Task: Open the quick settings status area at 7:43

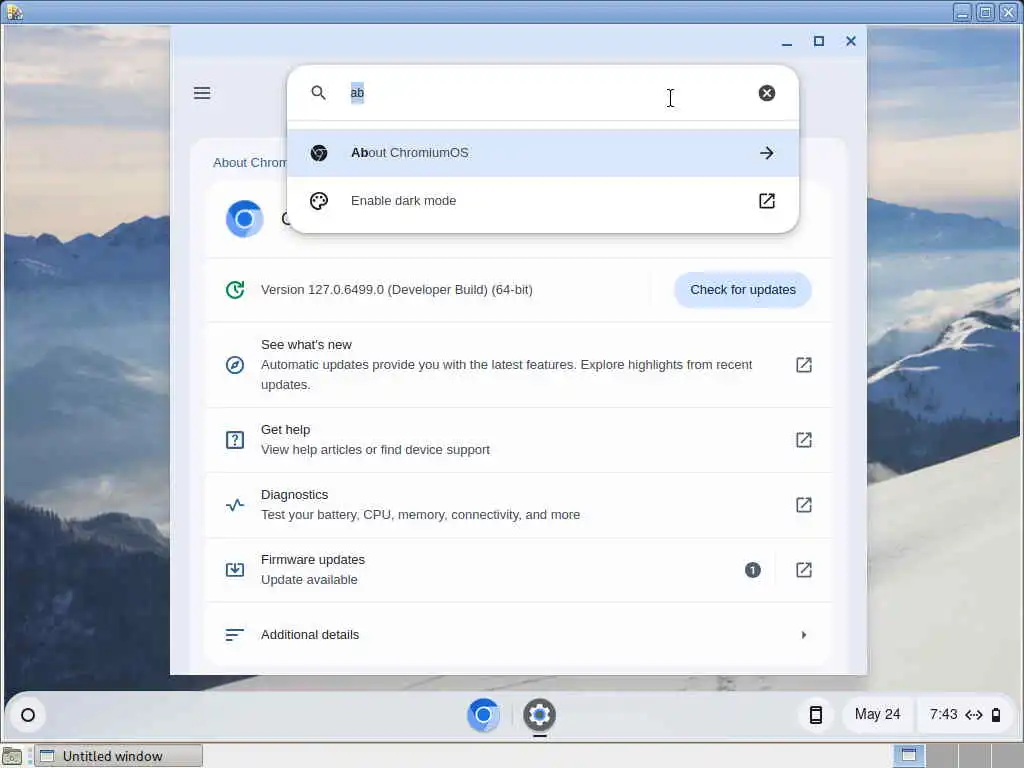Action: tap(965, 714)
